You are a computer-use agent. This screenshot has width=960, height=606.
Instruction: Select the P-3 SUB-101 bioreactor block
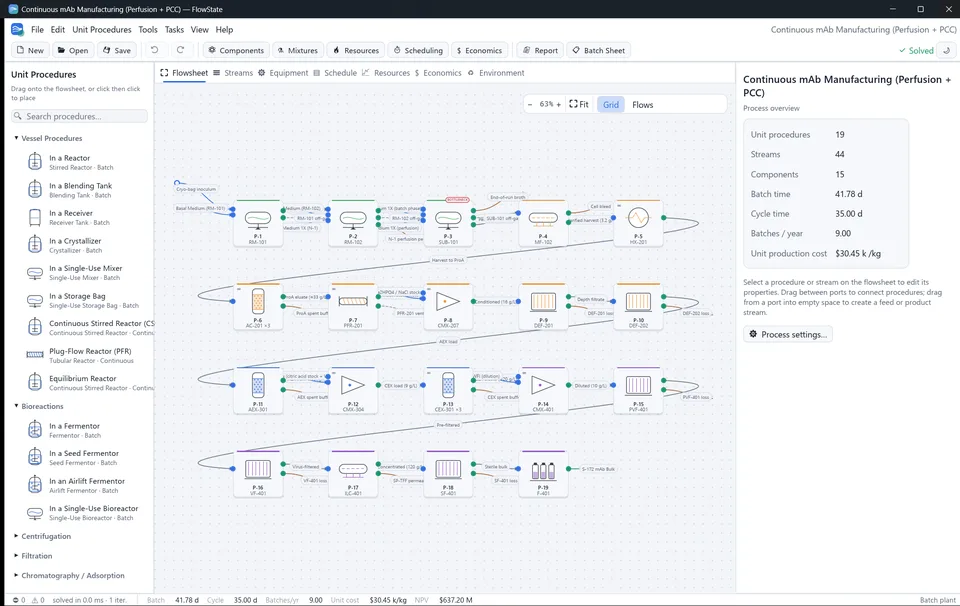pyautogui.click(x=448, y=223)
